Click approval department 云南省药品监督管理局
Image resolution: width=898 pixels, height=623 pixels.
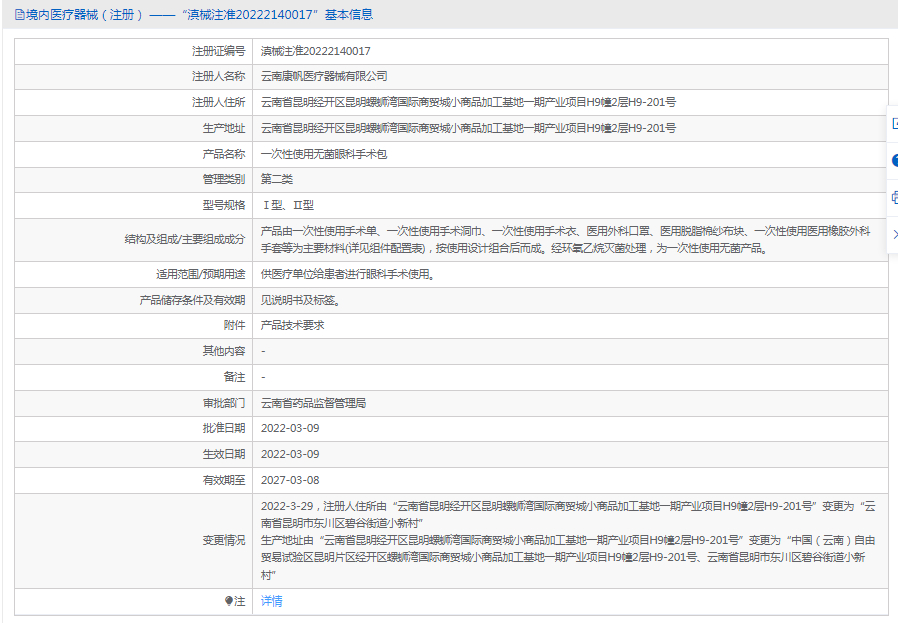point(313,403)
